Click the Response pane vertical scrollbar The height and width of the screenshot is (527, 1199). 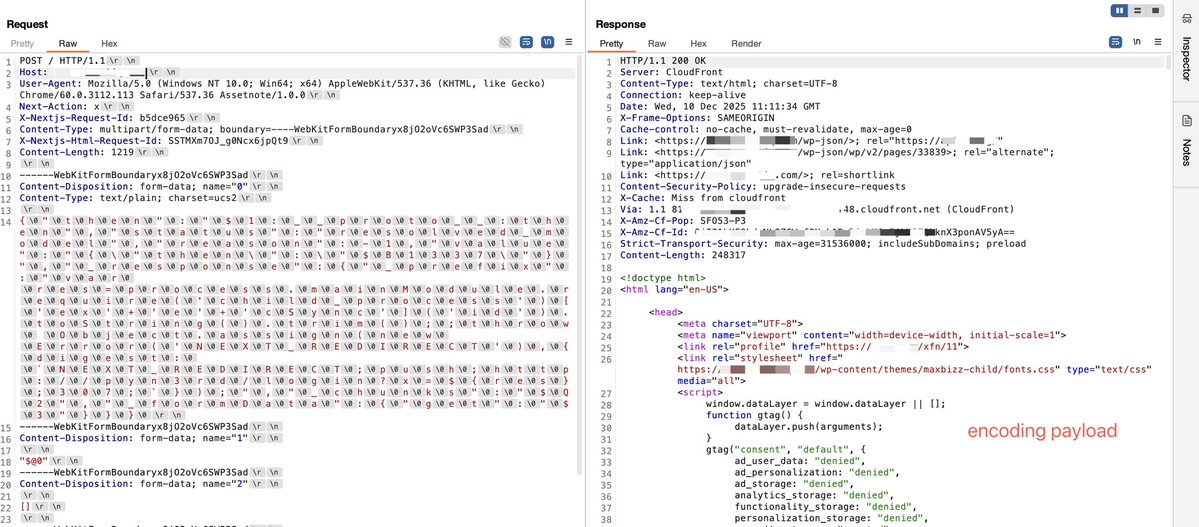click(x=1168, y=63)
